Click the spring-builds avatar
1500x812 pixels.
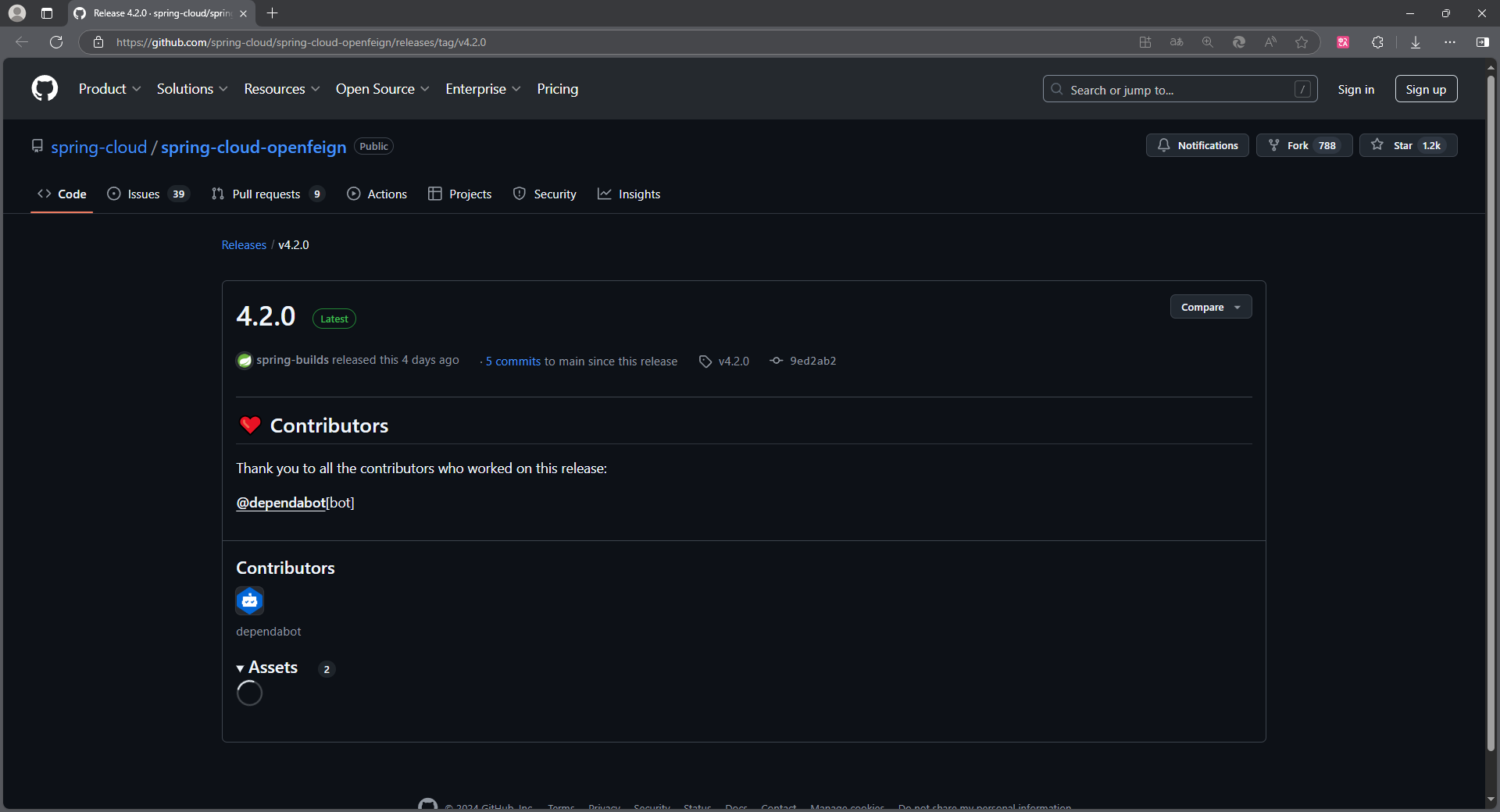244,361
